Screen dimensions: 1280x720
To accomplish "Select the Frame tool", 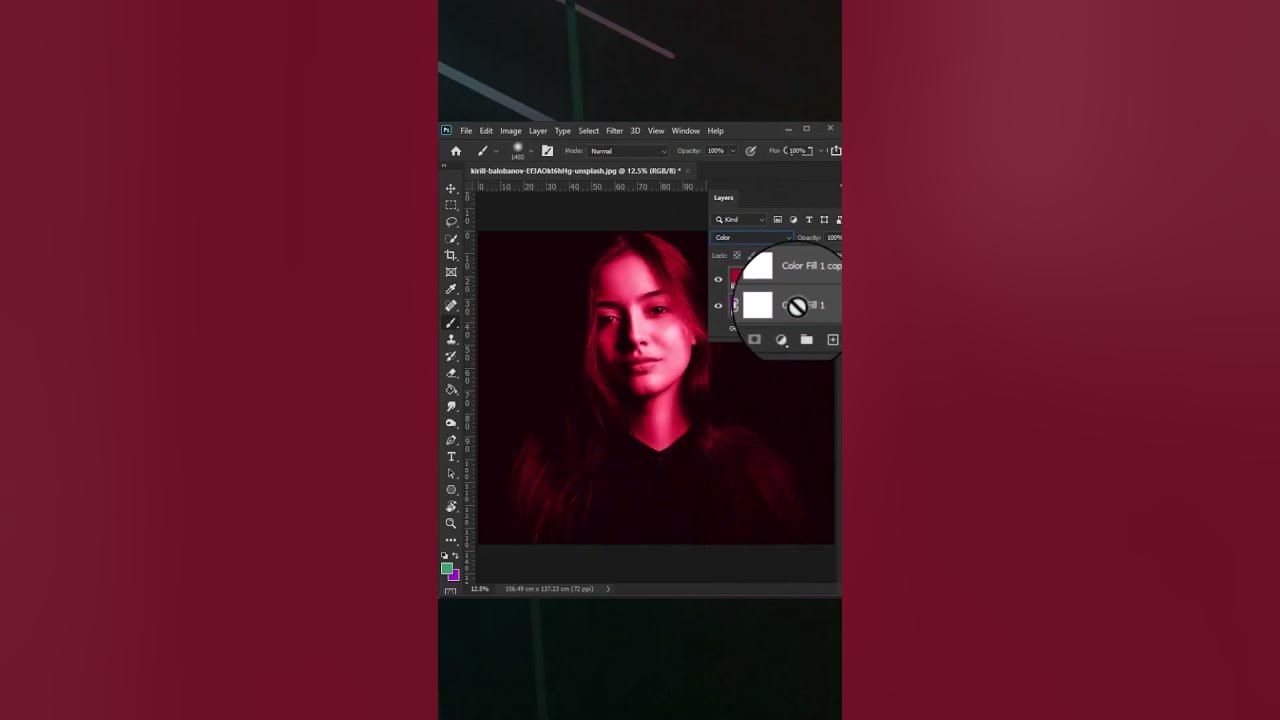I will coord(451,272).
